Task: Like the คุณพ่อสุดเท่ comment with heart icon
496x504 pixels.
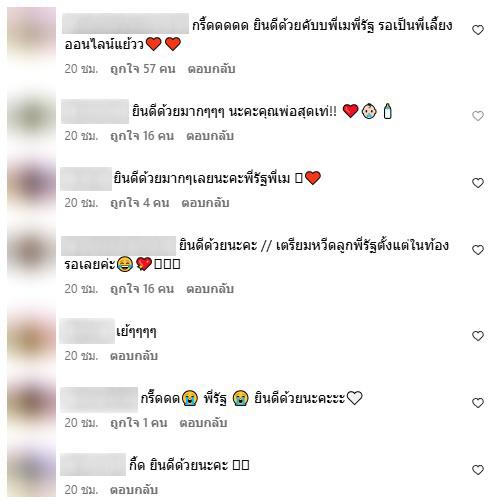Action: click(478, 116)
